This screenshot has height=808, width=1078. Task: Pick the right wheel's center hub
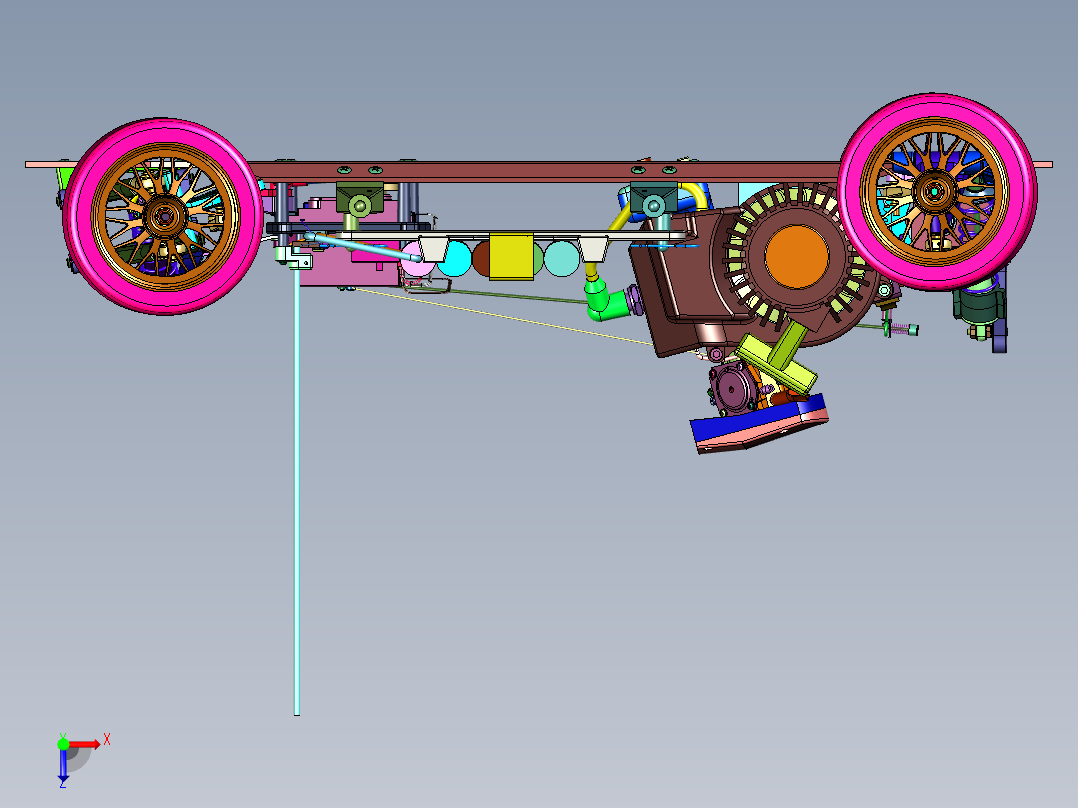(934, 193)
